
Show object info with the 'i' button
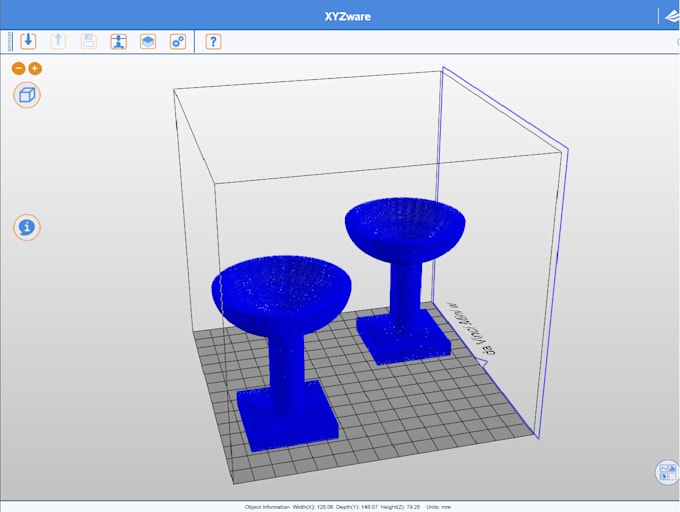pos(27,227)
